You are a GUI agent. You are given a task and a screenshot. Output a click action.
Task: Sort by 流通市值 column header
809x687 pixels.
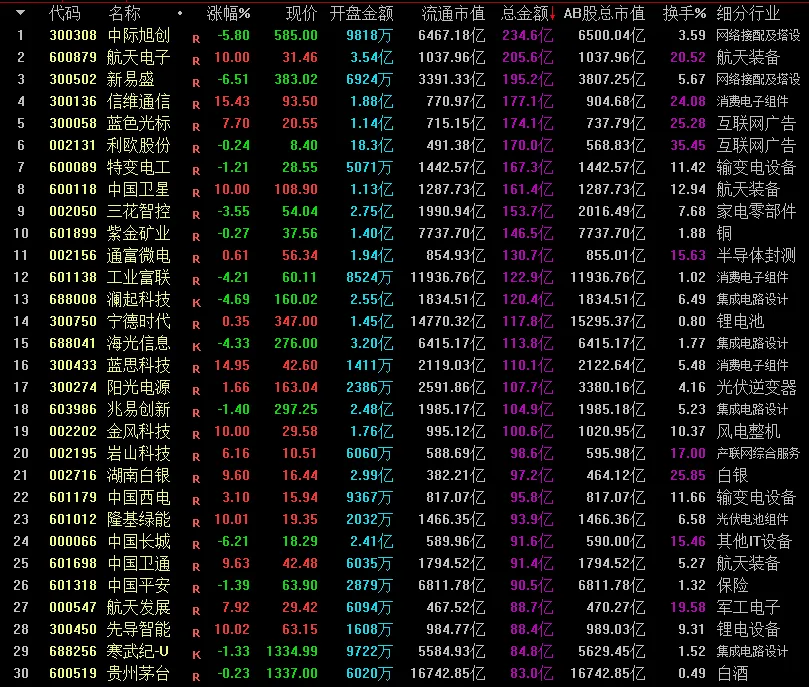click(453, 13)
